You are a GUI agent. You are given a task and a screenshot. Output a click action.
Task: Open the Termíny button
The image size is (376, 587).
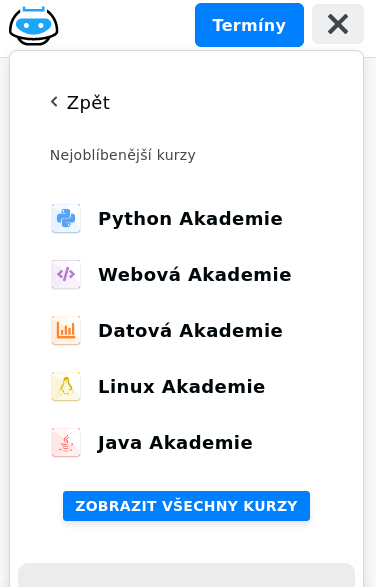pyautogui.click(x=249, y=25)
